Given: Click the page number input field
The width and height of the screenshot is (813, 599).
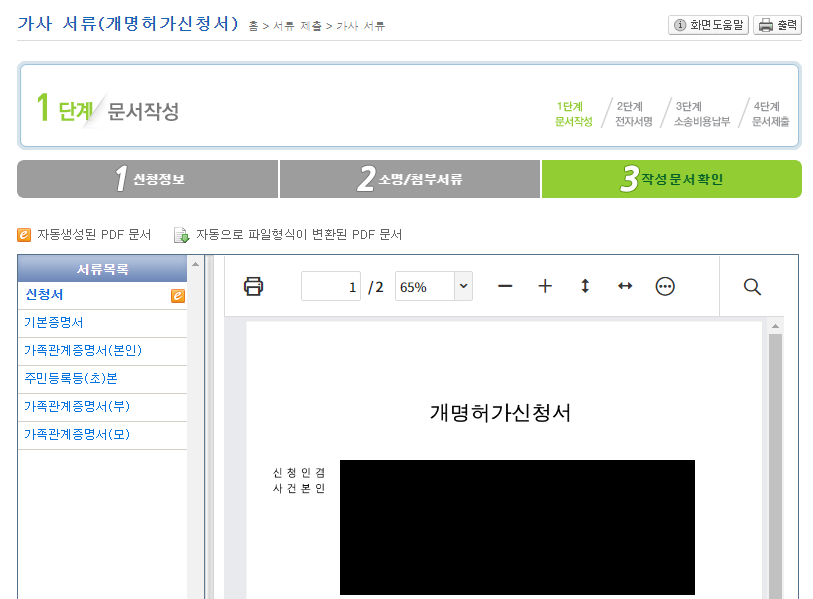Looking at the screenshot, I should coord(331,286).
